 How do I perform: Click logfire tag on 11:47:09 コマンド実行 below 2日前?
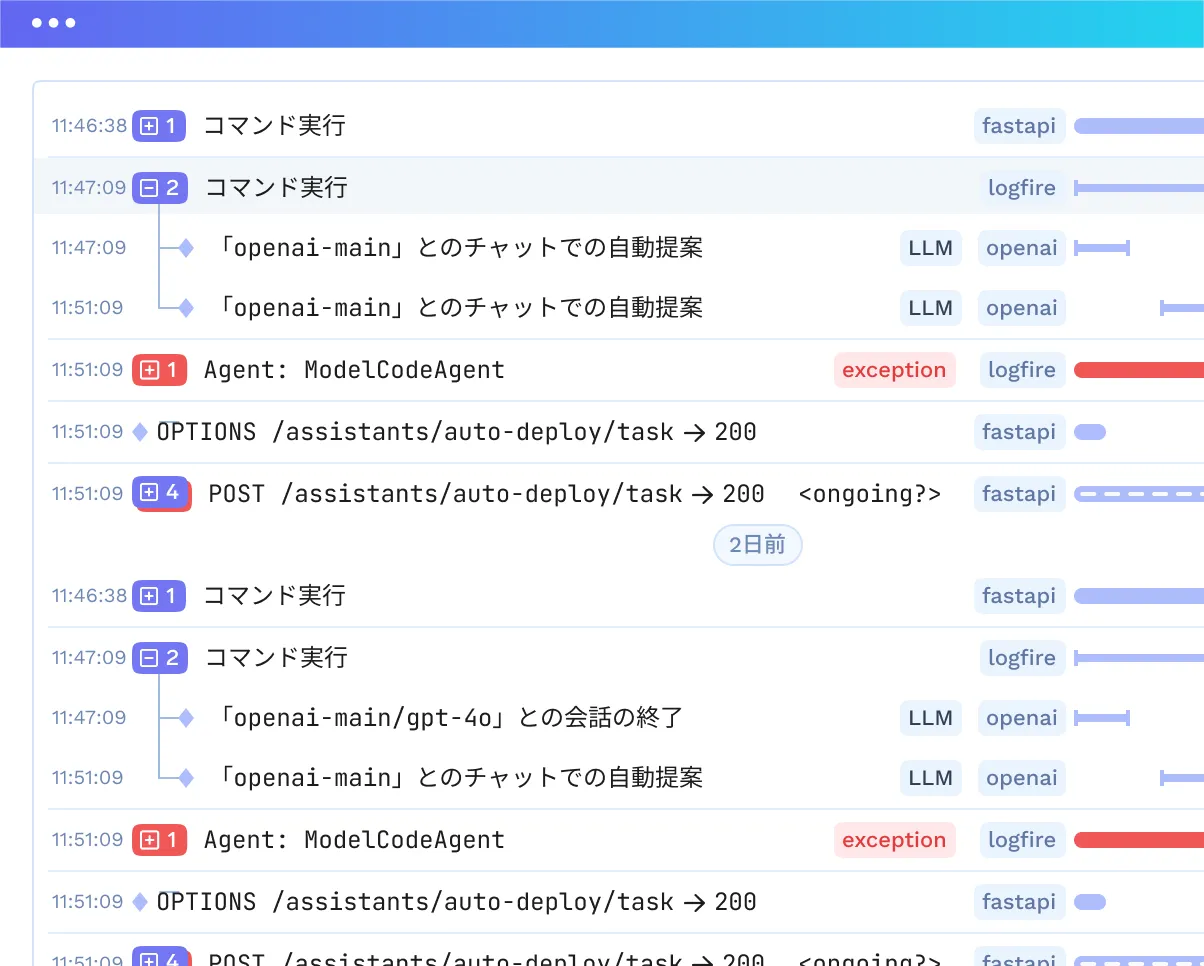1022,657
